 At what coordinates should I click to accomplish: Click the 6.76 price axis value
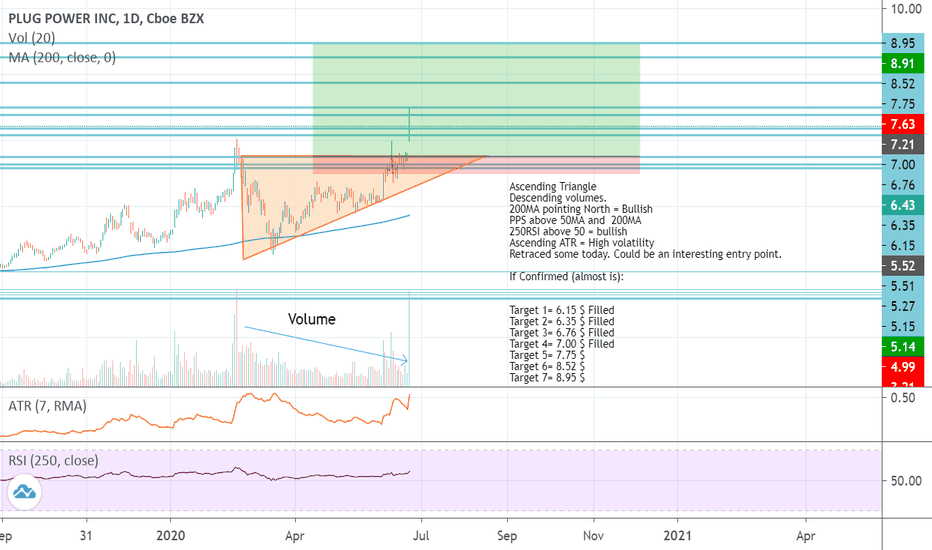click(903, 185)
